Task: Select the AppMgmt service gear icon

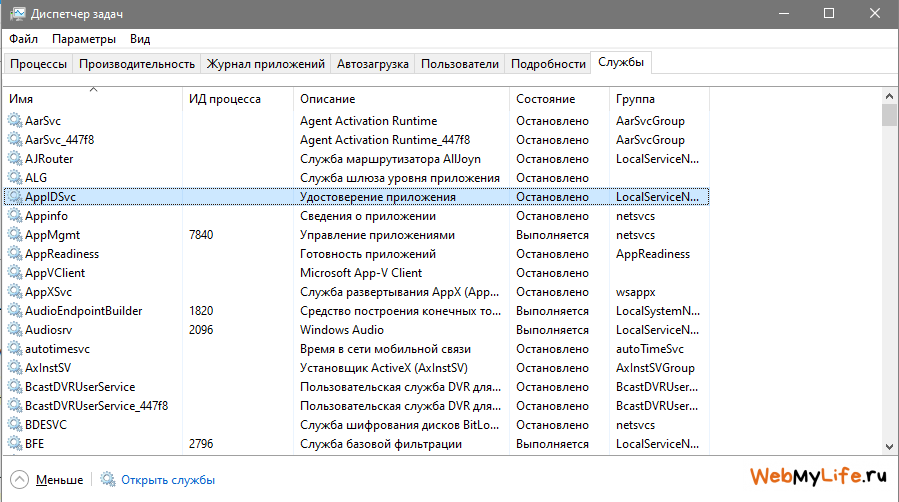Action: pos(15,235)
